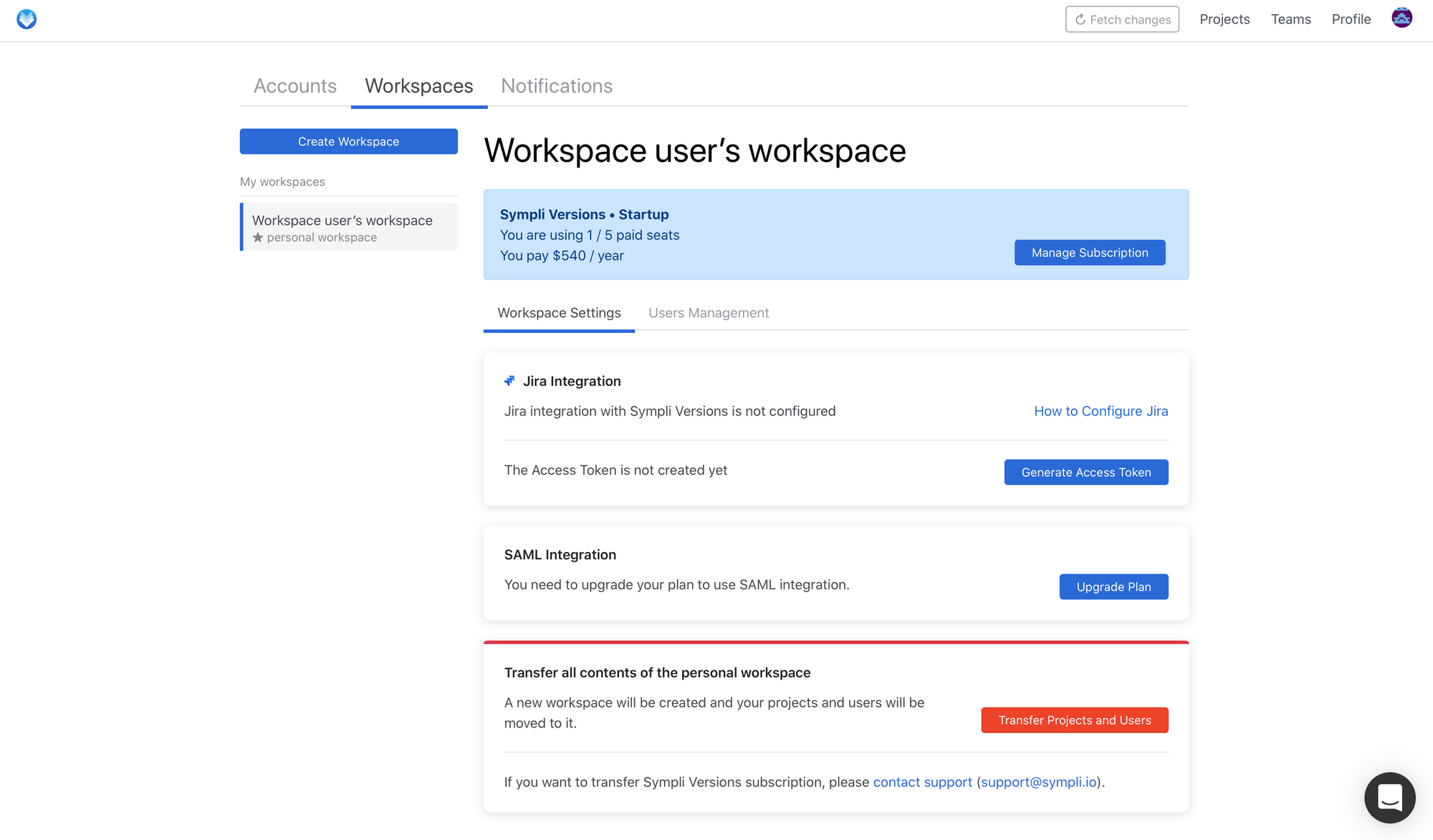Screen dimensions: 1433x840
Task: Click Generate Access Token button
Action: pyautogui.click(x=1086, y=472)
